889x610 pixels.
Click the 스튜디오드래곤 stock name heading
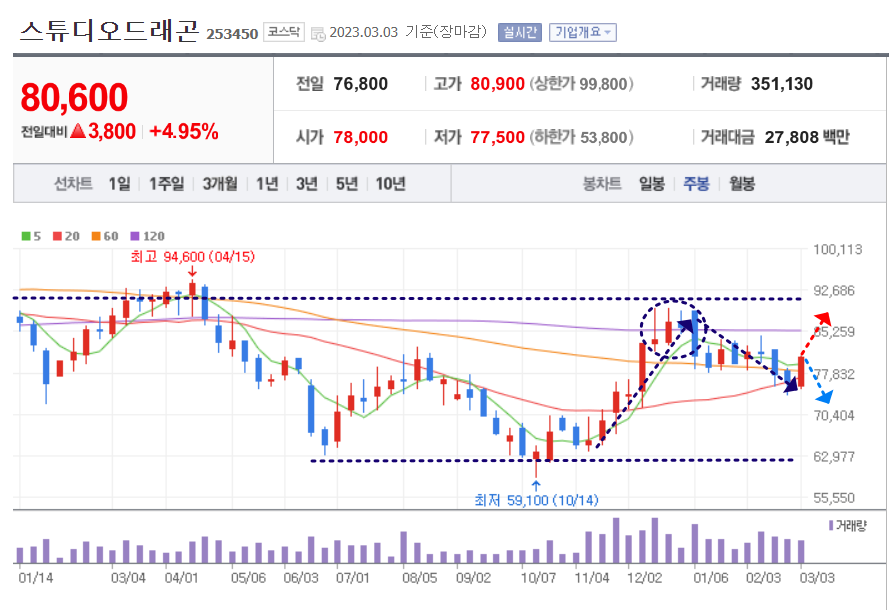[x=109, y=31]
